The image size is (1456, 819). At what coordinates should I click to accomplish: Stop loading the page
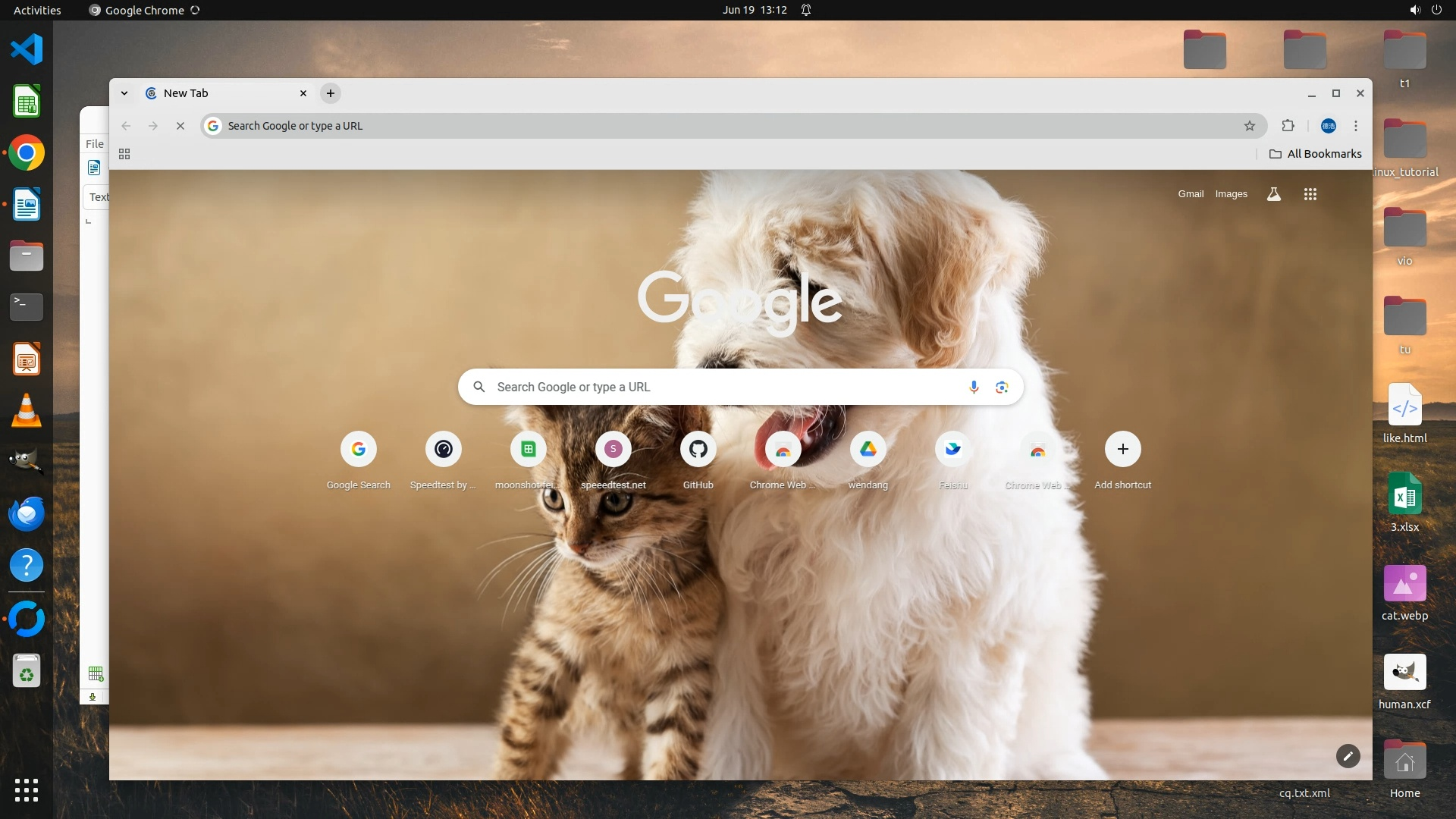click(180, 126)
